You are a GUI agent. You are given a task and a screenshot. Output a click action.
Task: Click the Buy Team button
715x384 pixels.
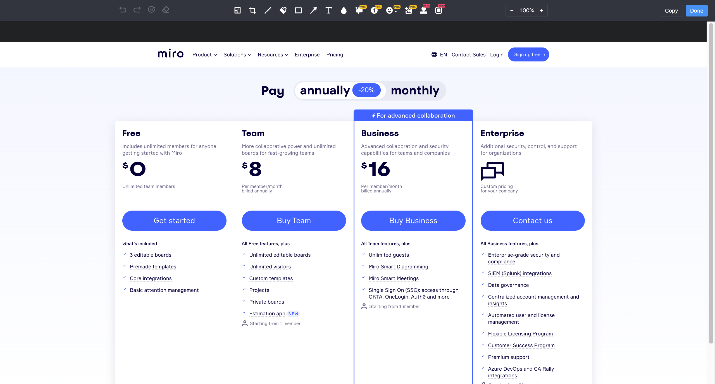pyautogui.click(x=294, y=221)
